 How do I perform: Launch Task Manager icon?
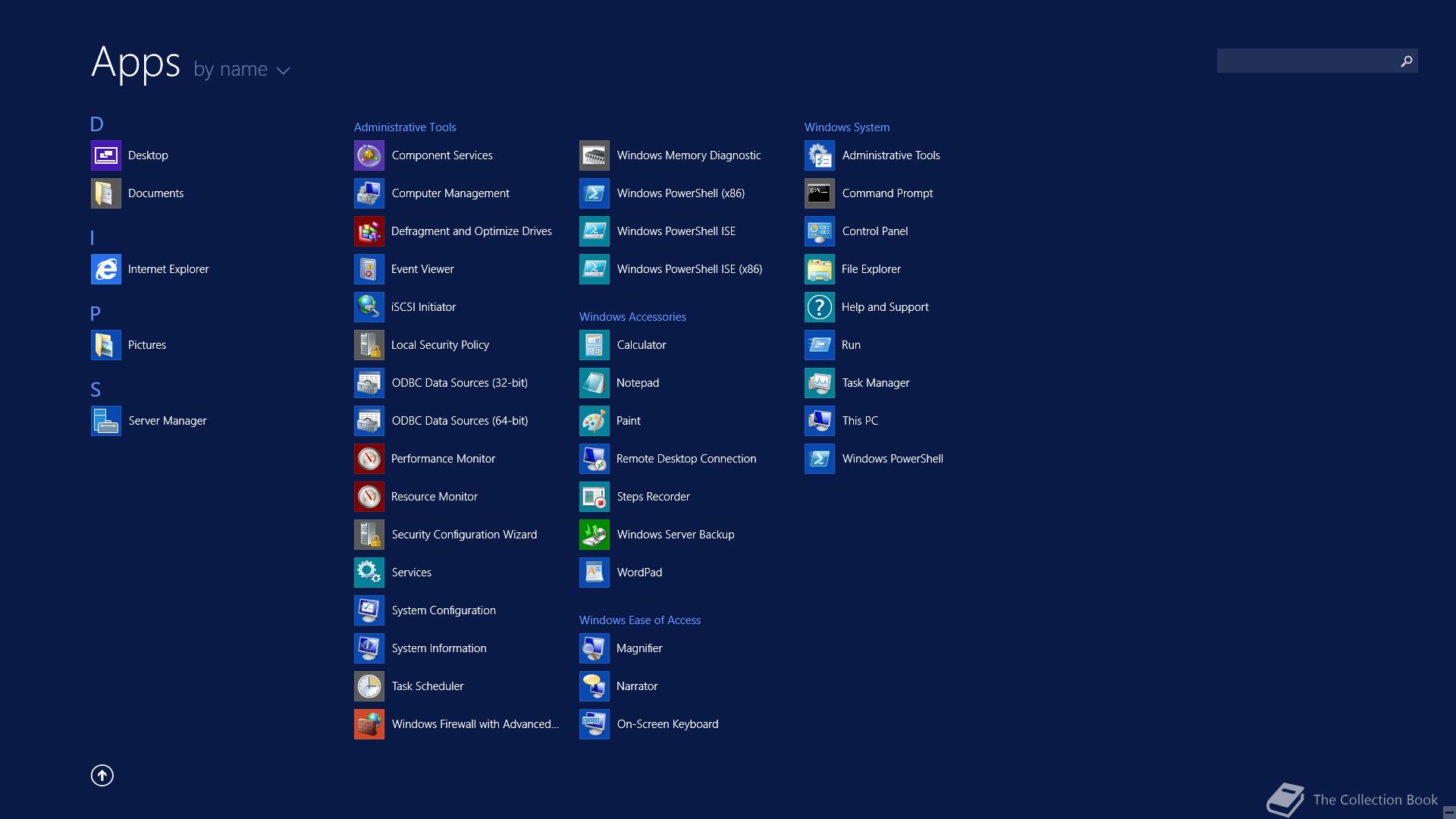point(820,383)
